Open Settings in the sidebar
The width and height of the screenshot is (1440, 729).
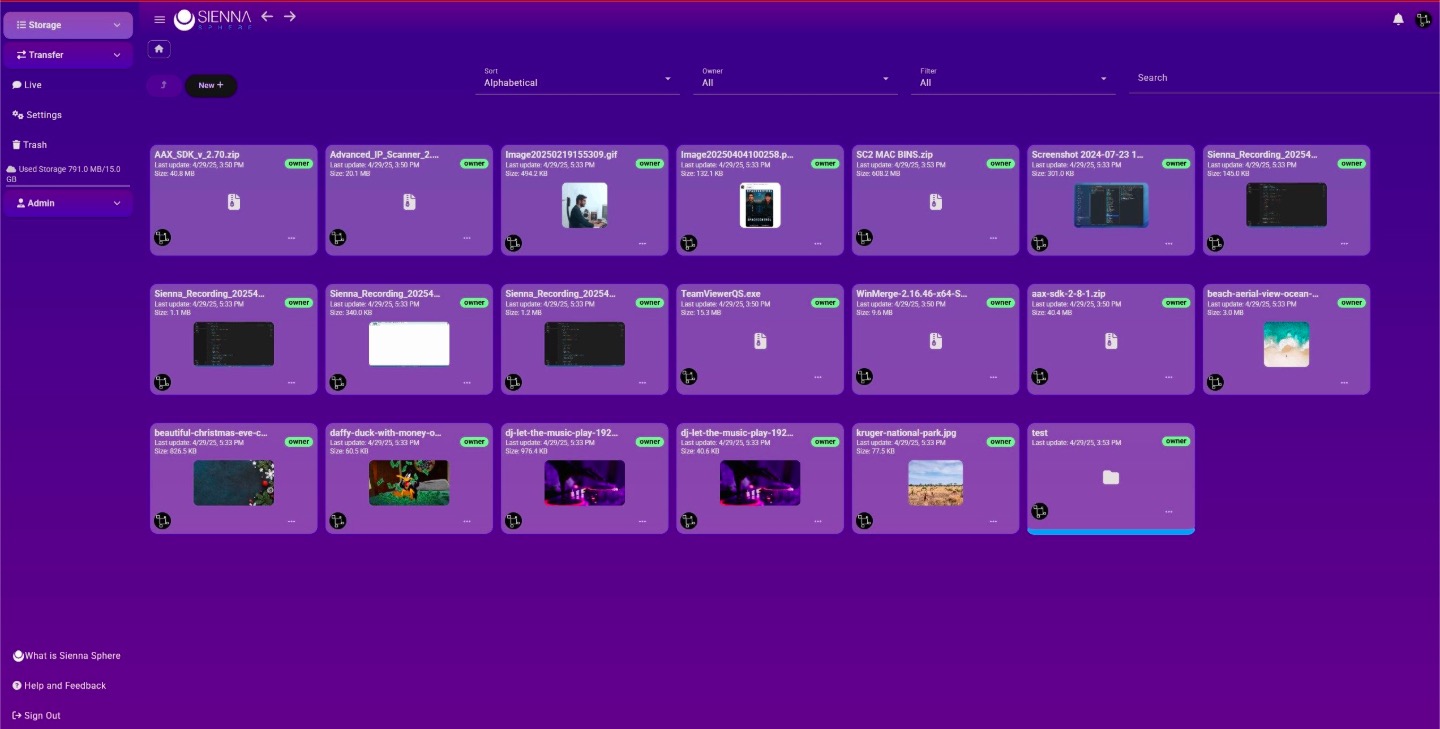point(37,115)
